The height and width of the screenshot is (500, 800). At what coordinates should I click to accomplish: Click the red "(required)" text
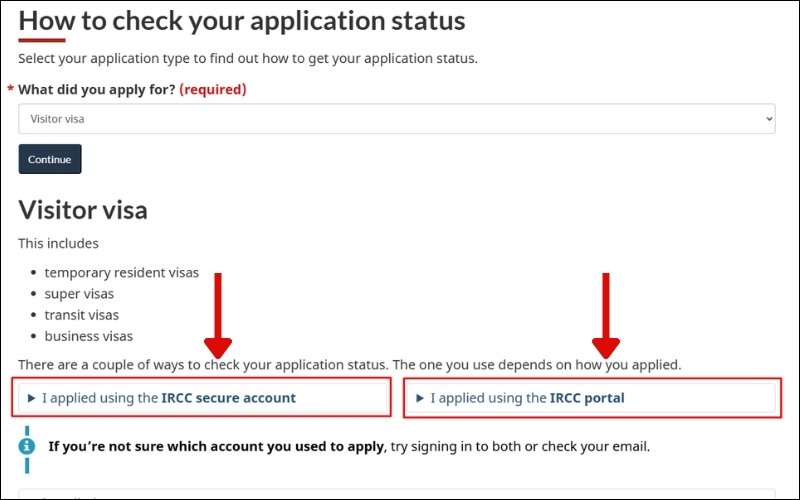[x=212, y=89]
